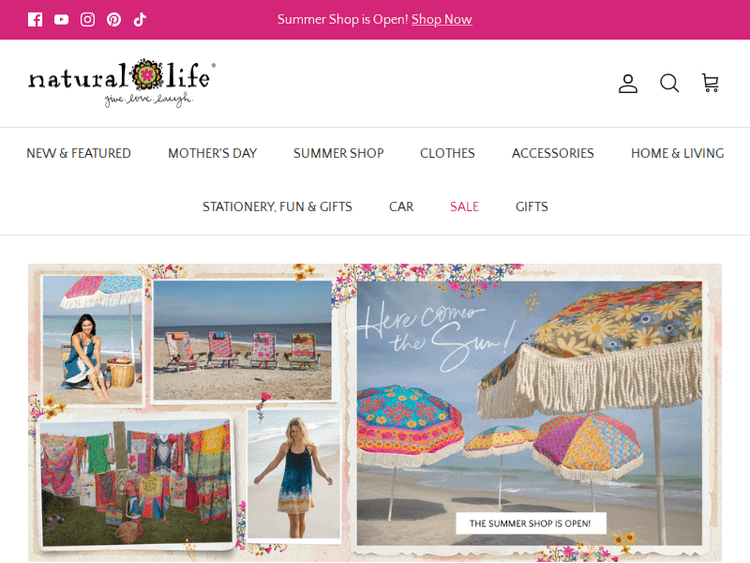750x563 pixels.
Task: Select Stationery, Fun & Gifts menu
Action: [277, 207]
